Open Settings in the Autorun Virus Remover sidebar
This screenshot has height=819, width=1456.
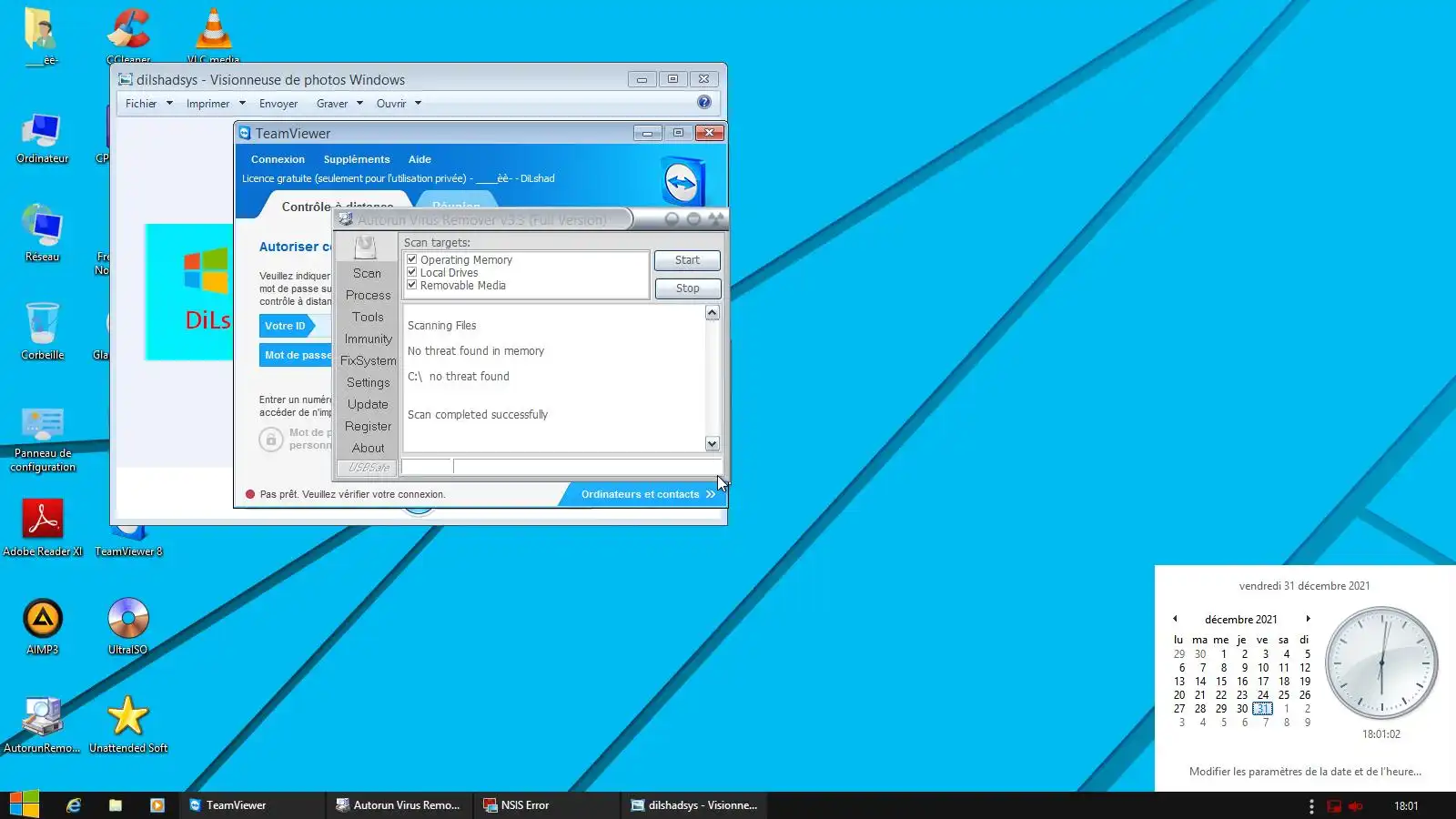coord(368,382)
